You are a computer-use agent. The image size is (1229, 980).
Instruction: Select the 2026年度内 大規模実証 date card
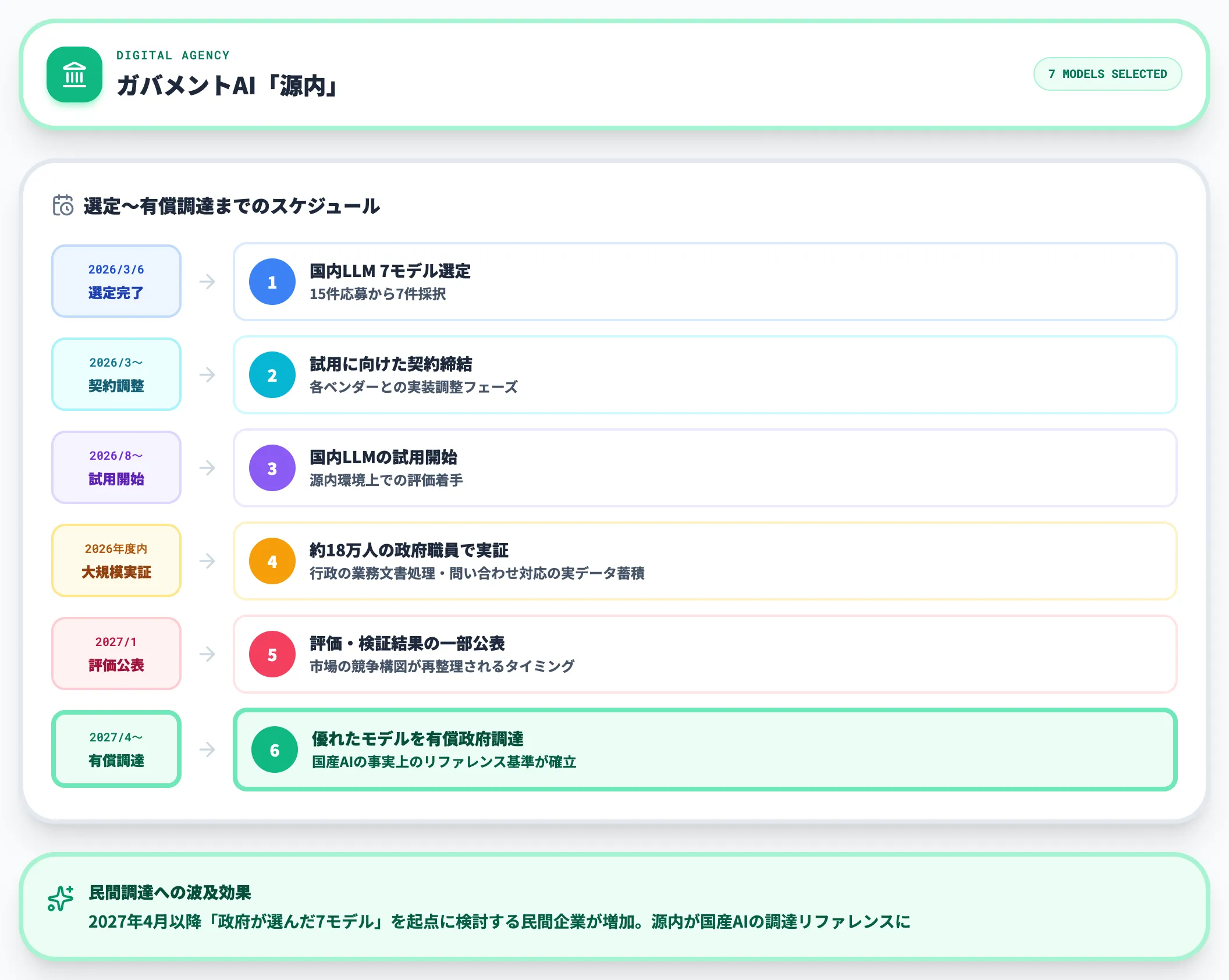tap(116, 560)
